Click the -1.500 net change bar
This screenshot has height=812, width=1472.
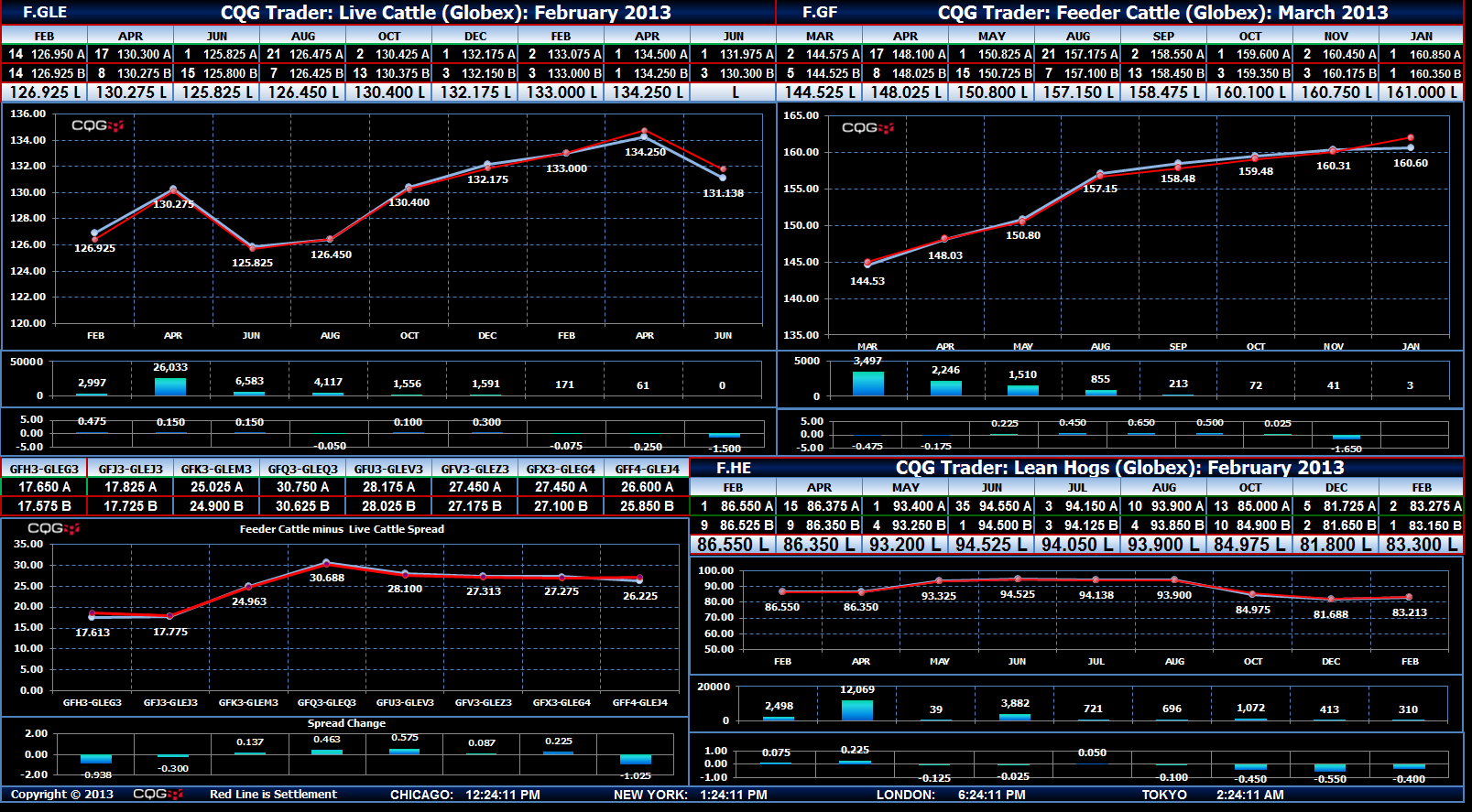[x=724, y=436]
